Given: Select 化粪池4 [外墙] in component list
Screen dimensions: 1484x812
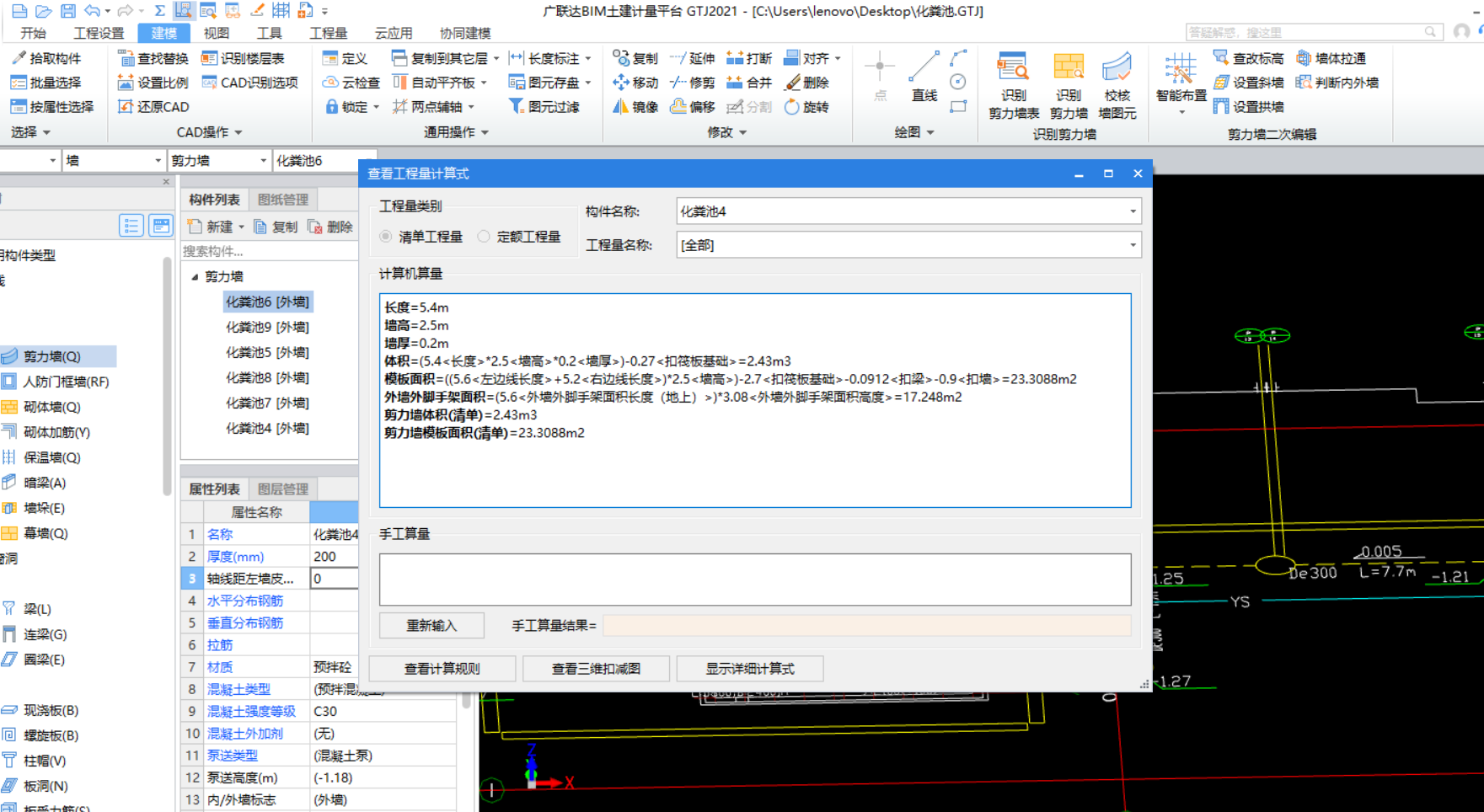Looking at the screenshot, I should (x=267, y=428).
